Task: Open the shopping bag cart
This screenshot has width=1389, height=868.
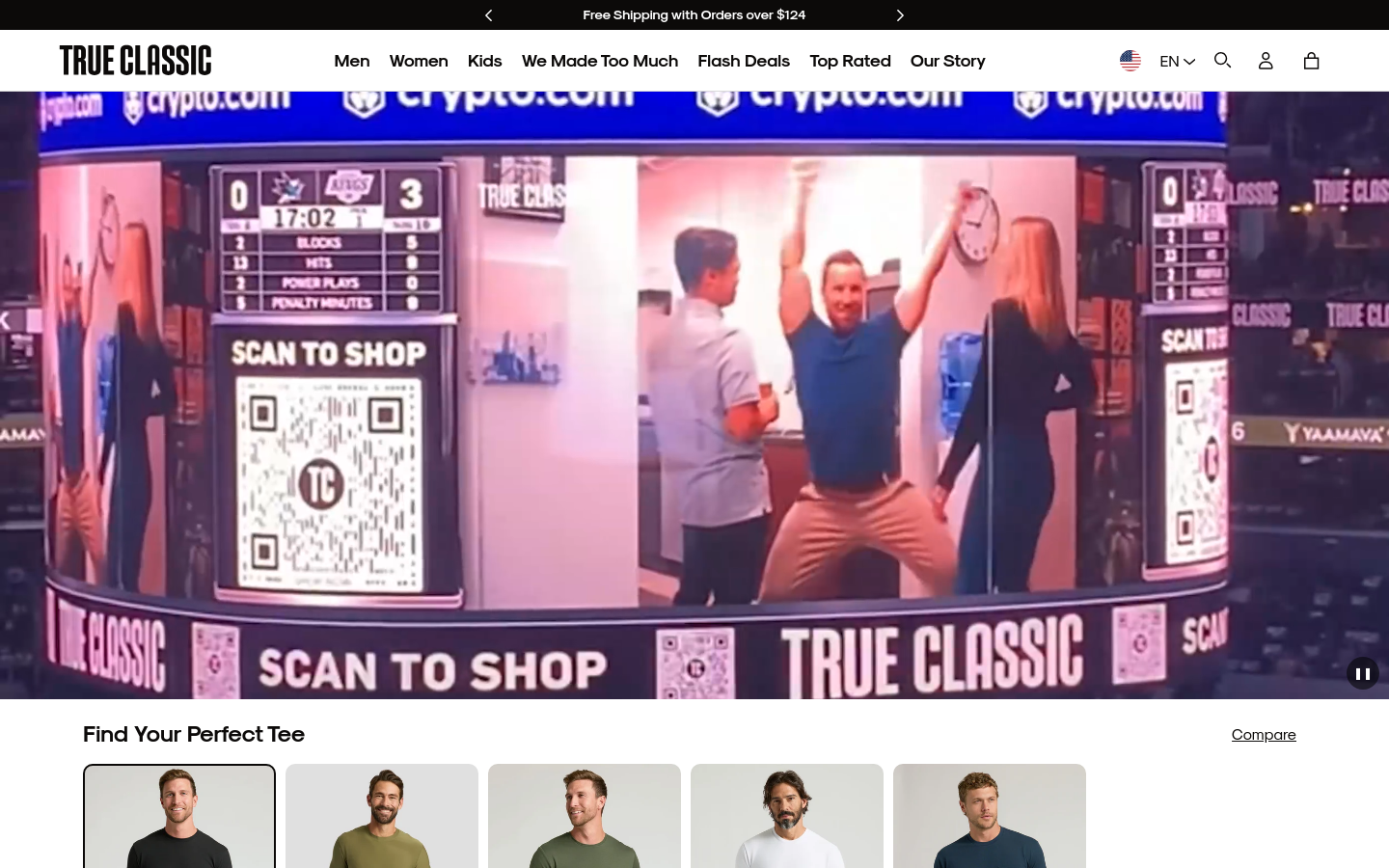Action: click(x=1311, y=61)
